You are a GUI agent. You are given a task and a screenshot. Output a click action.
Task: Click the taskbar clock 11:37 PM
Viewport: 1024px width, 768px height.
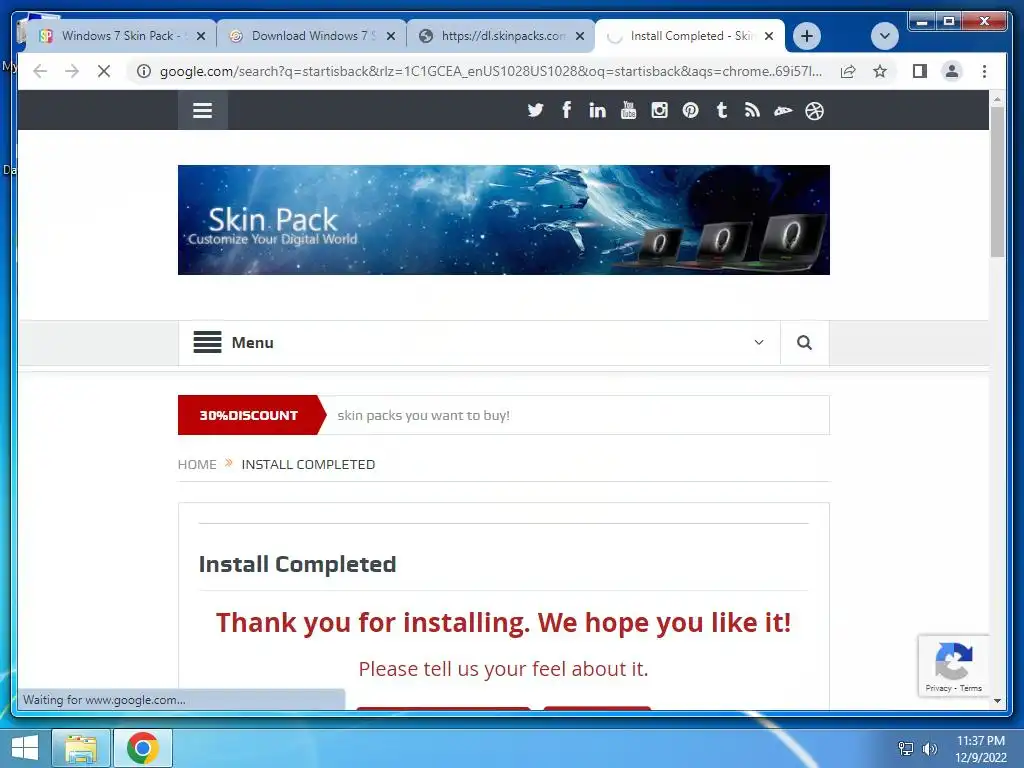tap(980, 741)
